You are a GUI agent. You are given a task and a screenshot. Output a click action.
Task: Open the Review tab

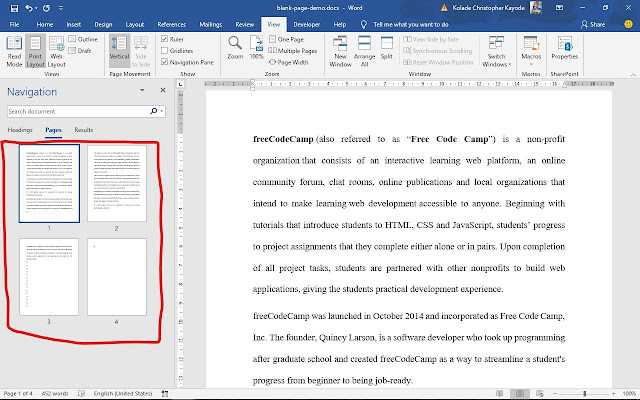tap(244, 24)
